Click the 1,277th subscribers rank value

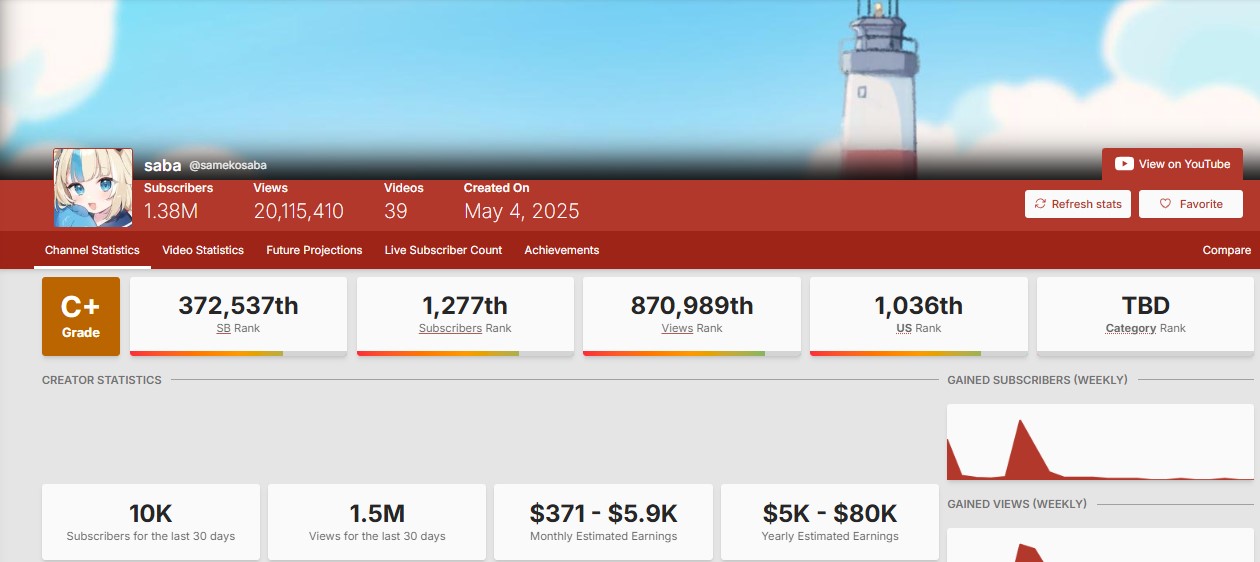coord(465,305)
